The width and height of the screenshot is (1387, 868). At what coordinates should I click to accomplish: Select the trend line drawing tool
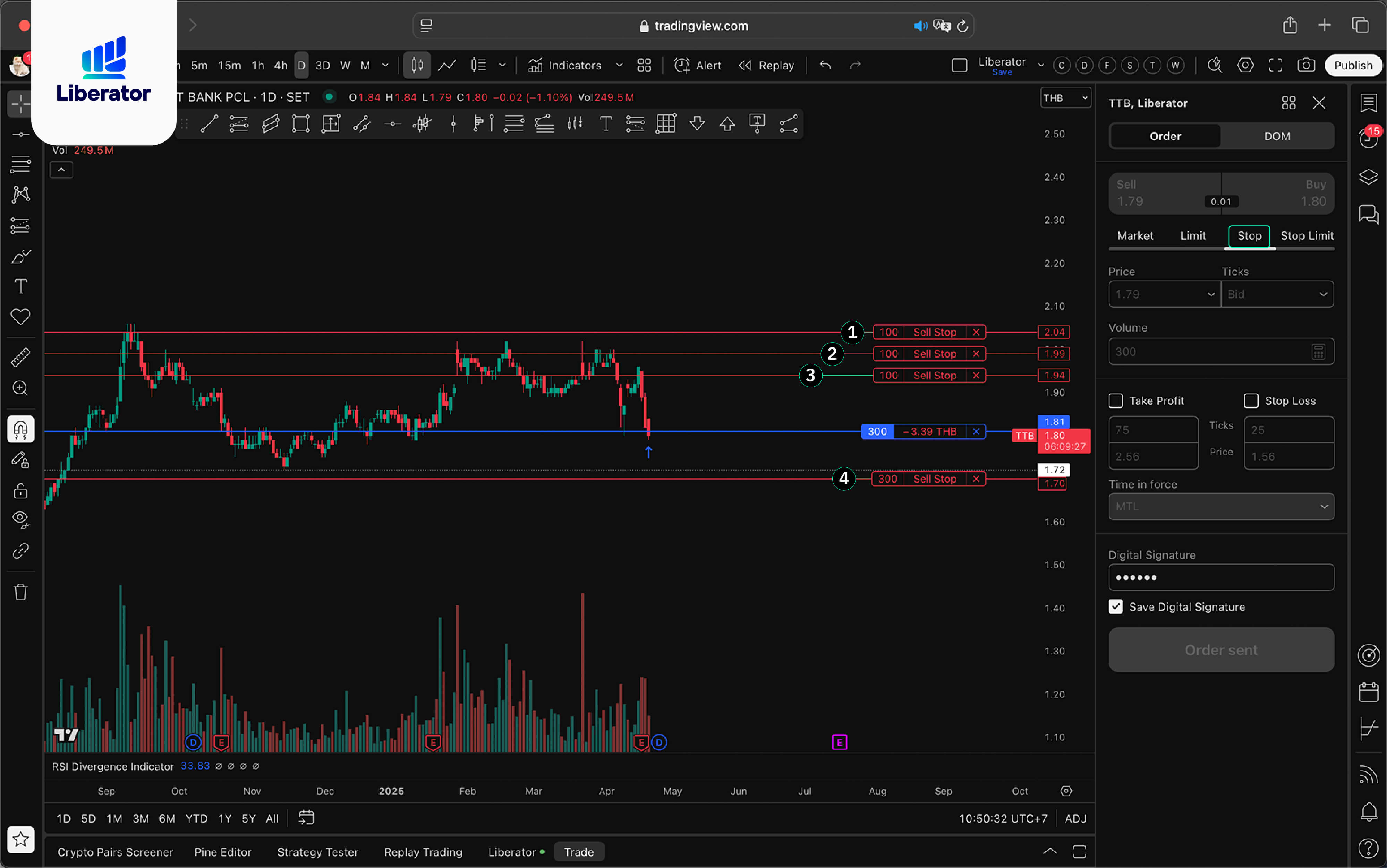(209, 123)
